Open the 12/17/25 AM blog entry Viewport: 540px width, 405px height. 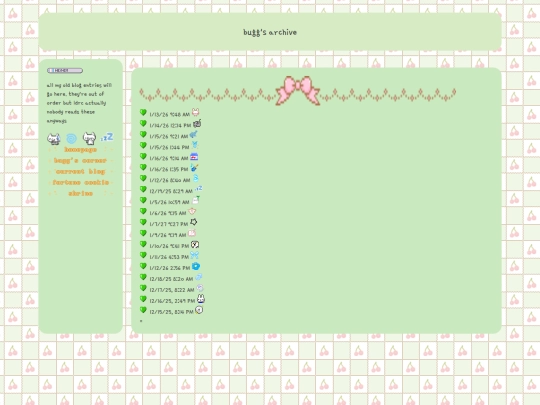(x=172, y=290)
